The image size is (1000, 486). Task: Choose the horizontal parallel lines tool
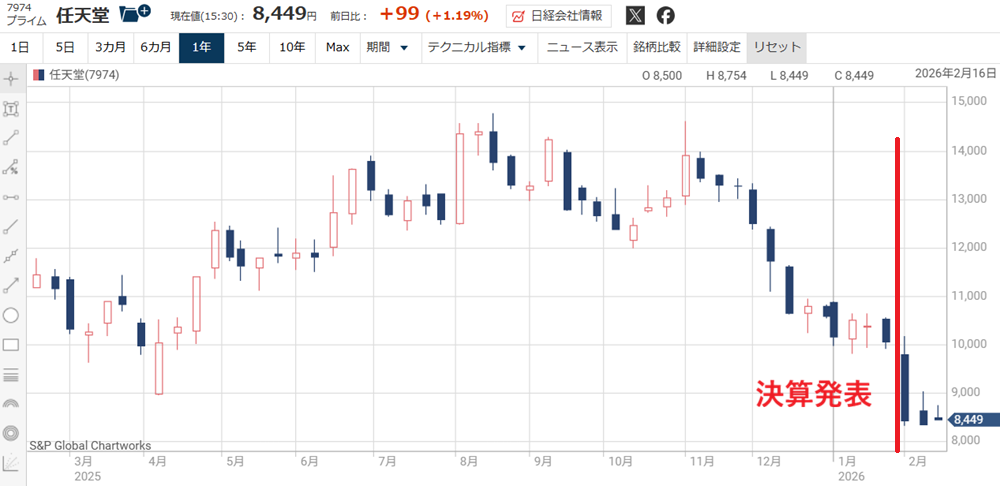[12, 375]
